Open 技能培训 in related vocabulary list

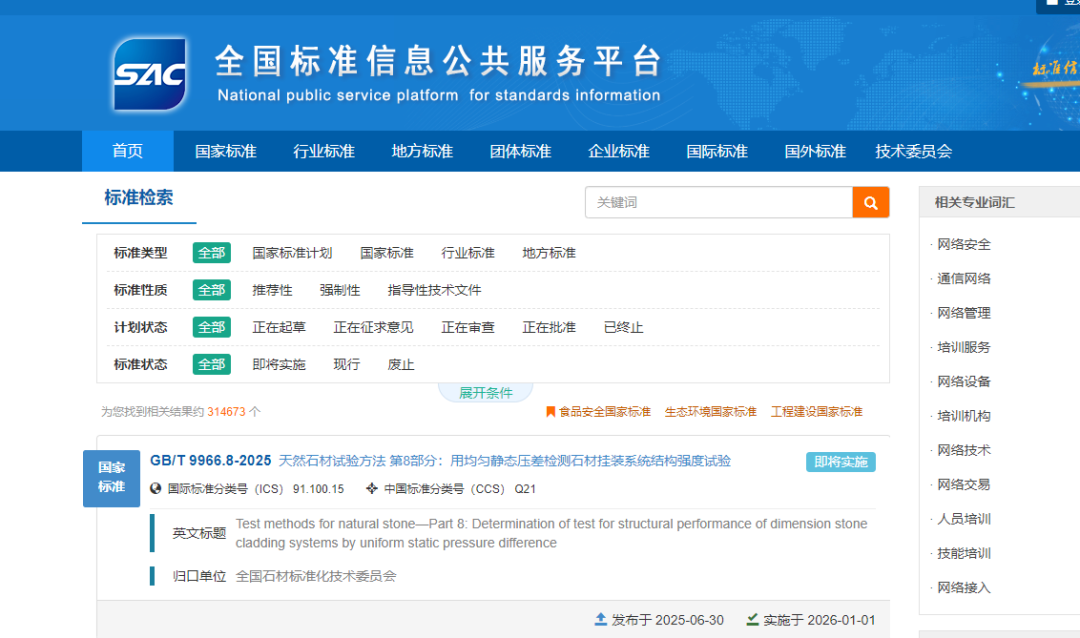point(964,553)
